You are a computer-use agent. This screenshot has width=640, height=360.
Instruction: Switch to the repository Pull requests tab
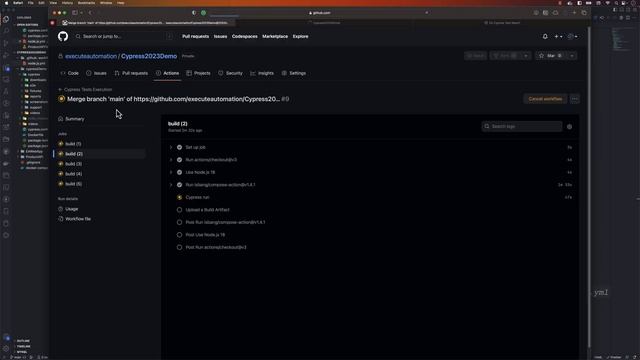(x=131, y=73)
